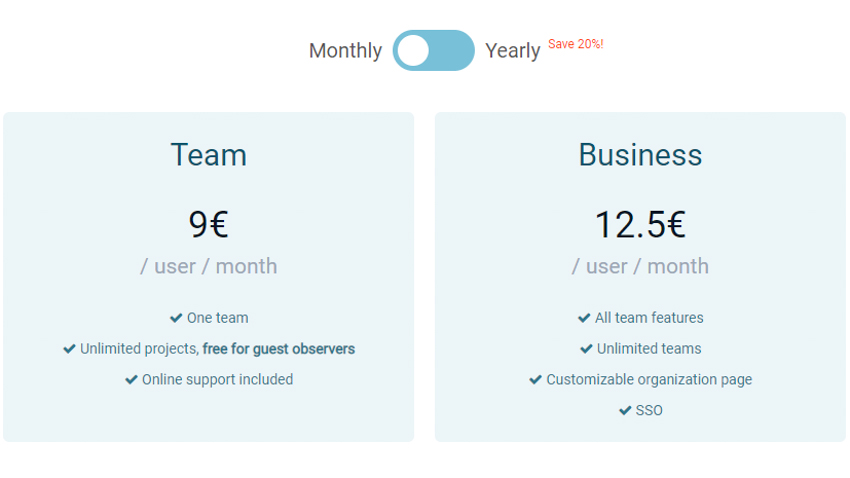Click the bold free for guest observers text
This screenshot has width=850, height=478.
pyautogui.click(x=279, y=348)
